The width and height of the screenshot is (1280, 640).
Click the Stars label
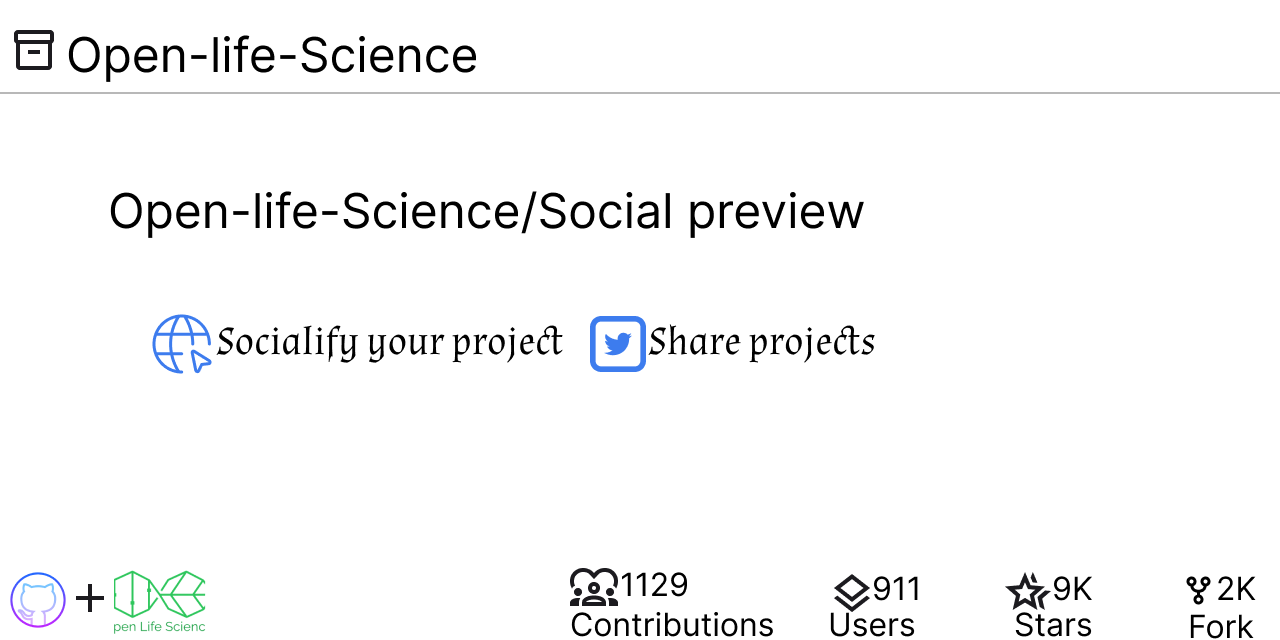click(1053, 626)
